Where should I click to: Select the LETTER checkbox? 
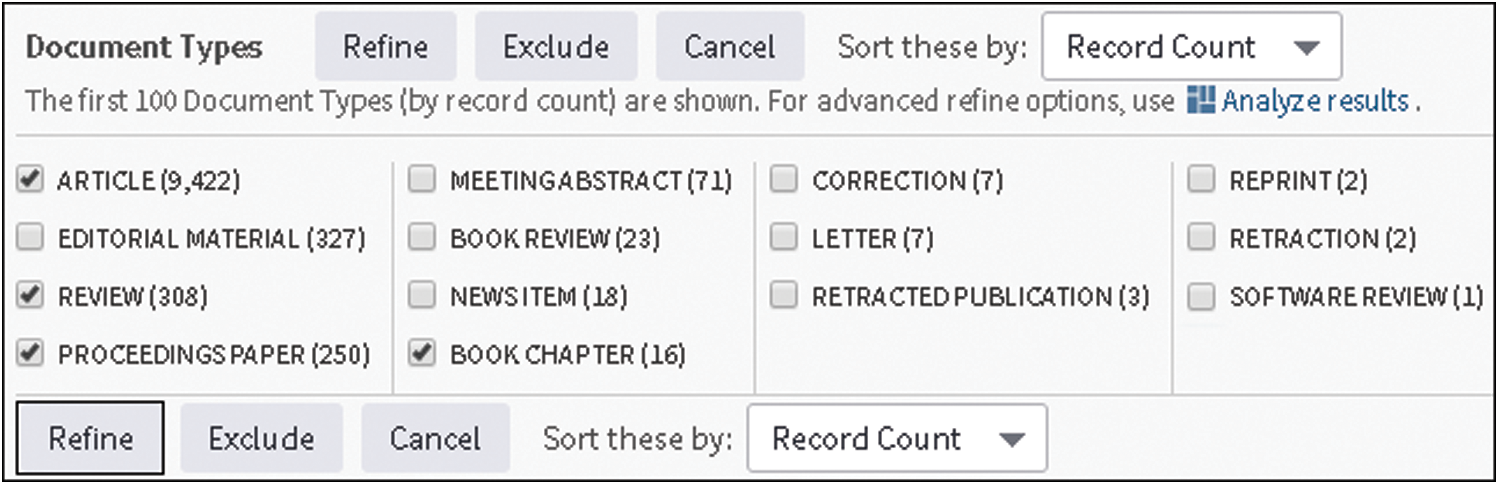[786, 238]
